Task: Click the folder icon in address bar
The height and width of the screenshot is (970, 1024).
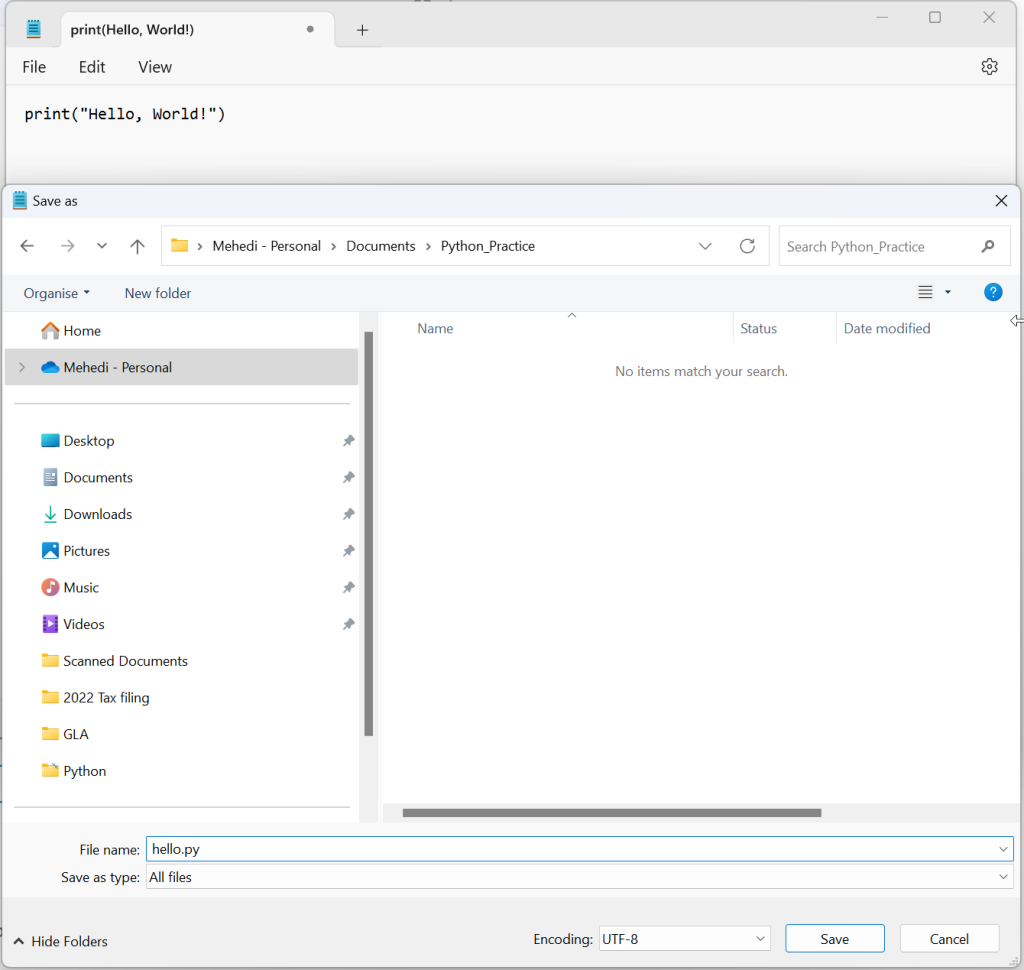Action: pyautogui.click(x=179, y=246)
